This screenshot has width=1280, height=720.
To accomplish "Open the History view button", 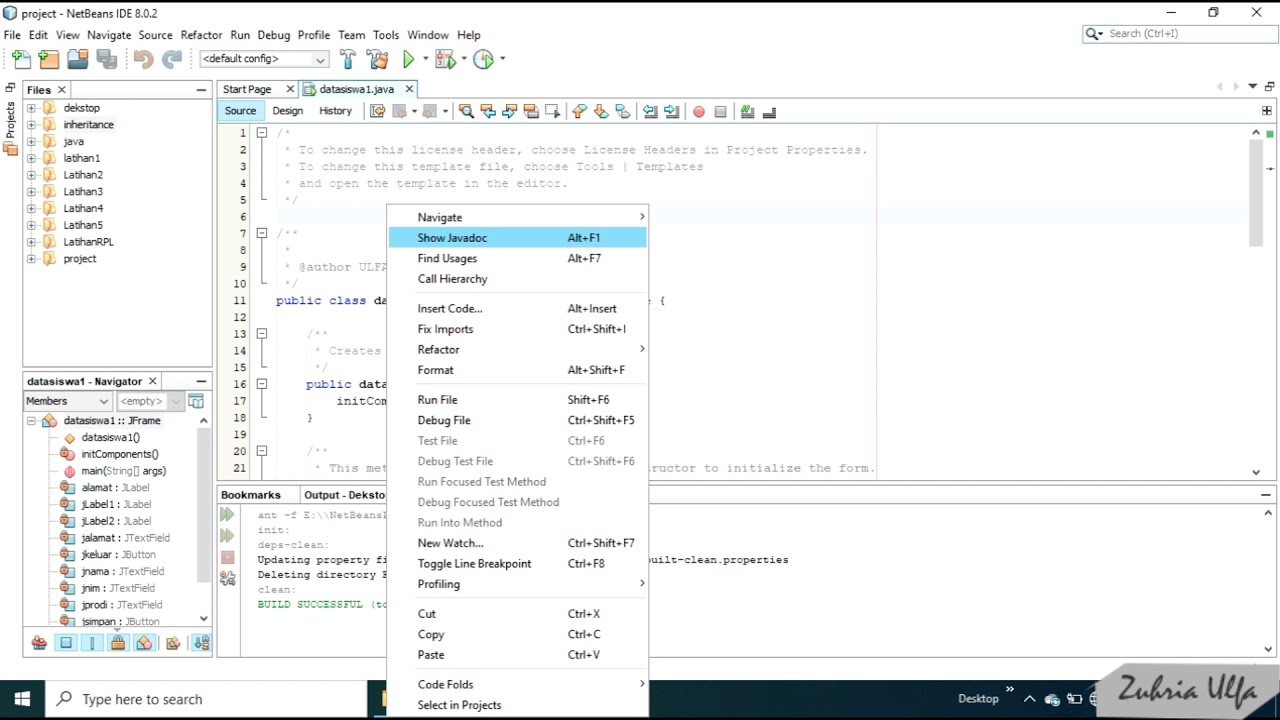I will (x=335, y=111).
